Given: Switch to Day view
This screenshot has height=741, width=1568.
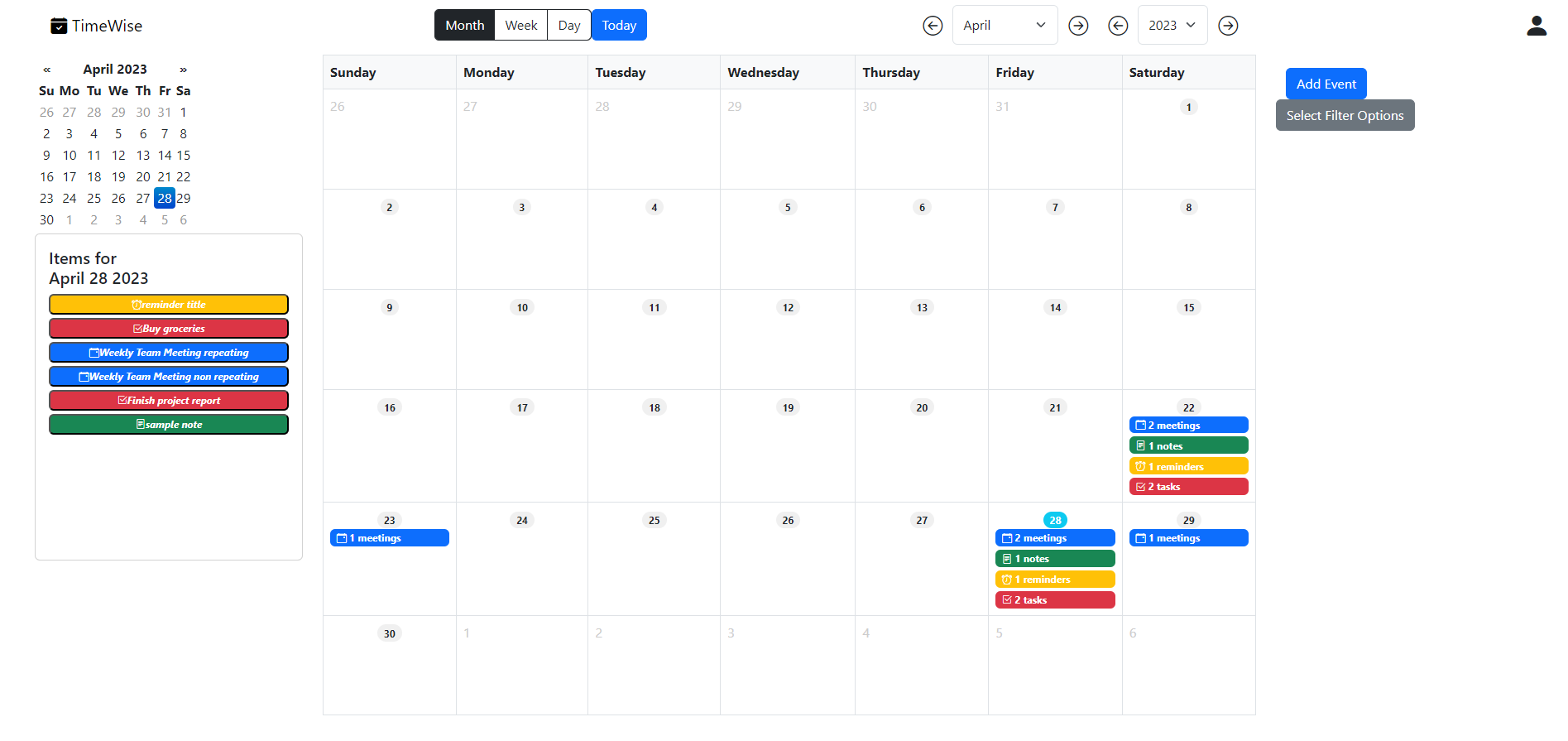Looking at the screenshot, I should [569, 25].
